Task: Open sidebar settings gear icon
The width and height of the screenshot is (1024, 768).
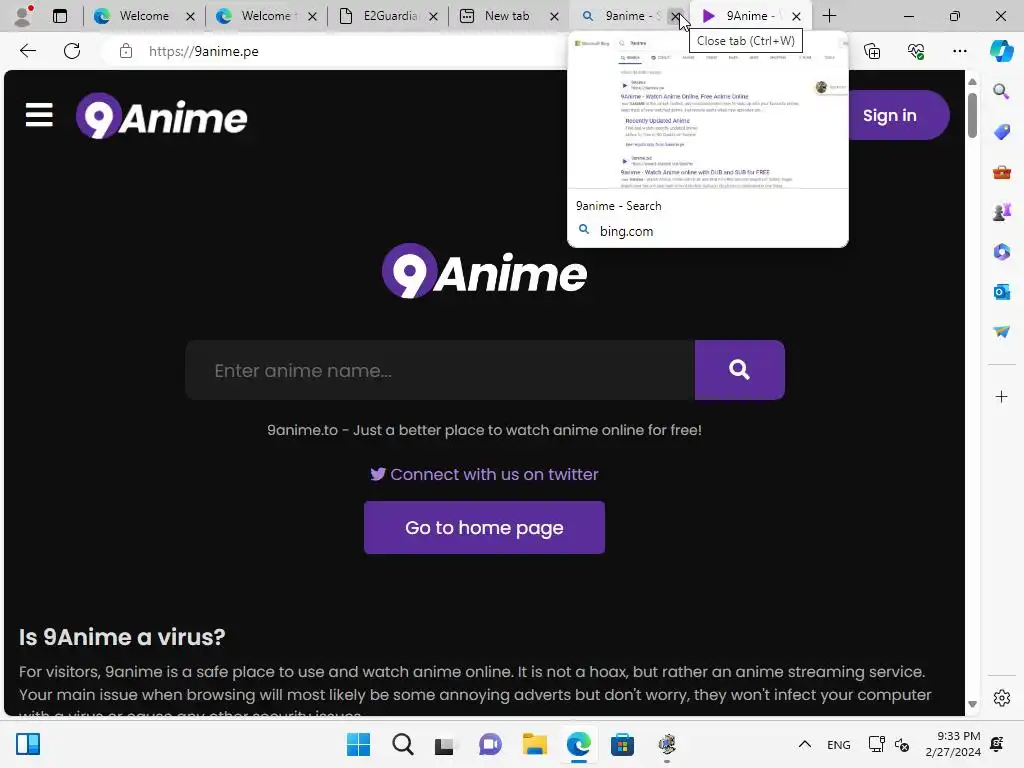Action: coord(1001,698)
